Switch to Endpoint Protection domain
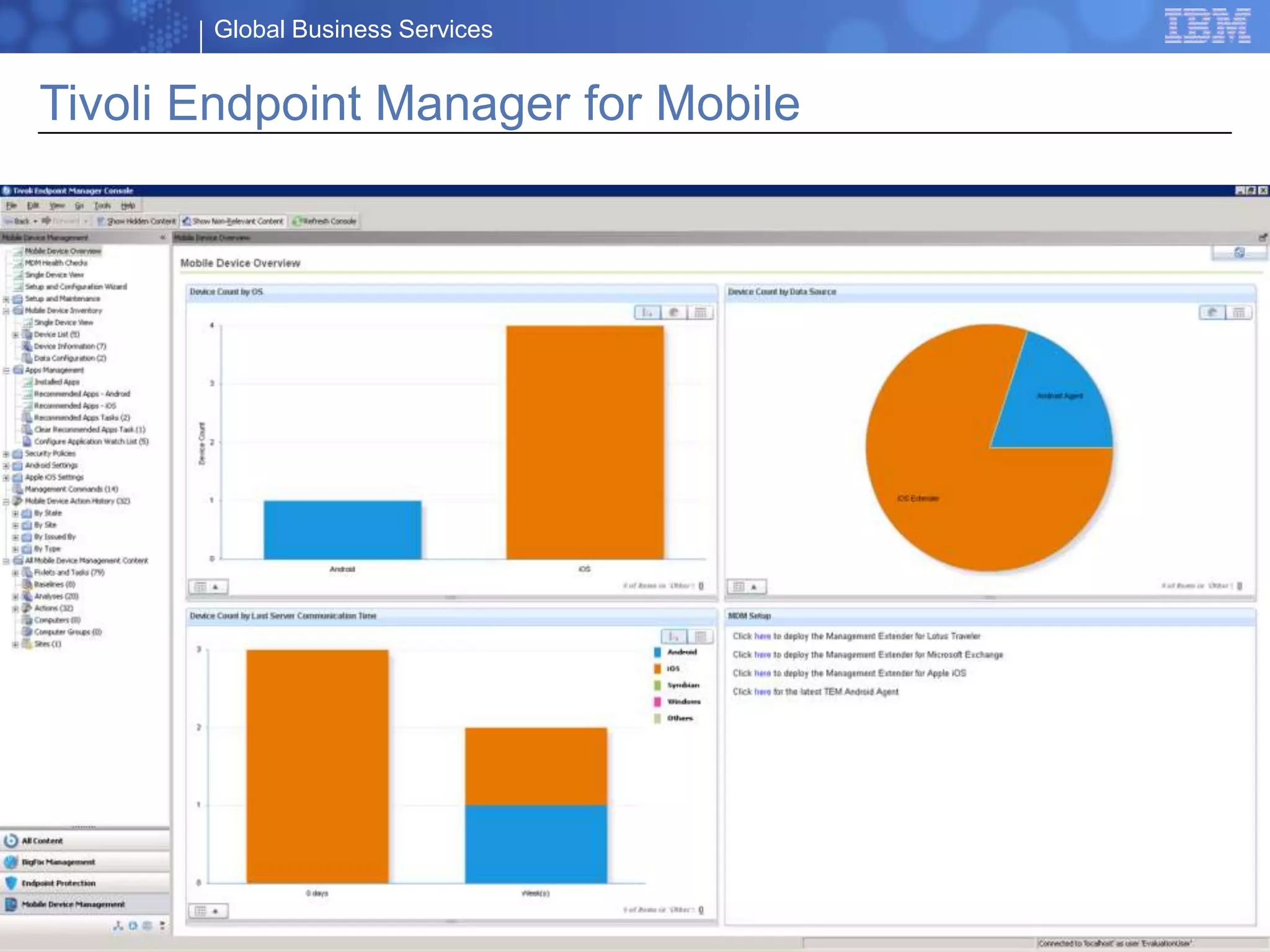Screen dimensions: 1270x952 [84, 883]
